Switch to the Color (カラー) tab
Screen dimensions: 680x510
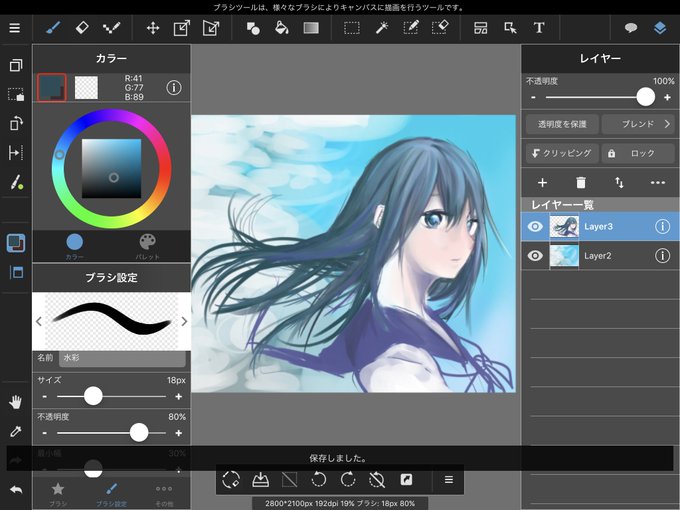point(75,246)
